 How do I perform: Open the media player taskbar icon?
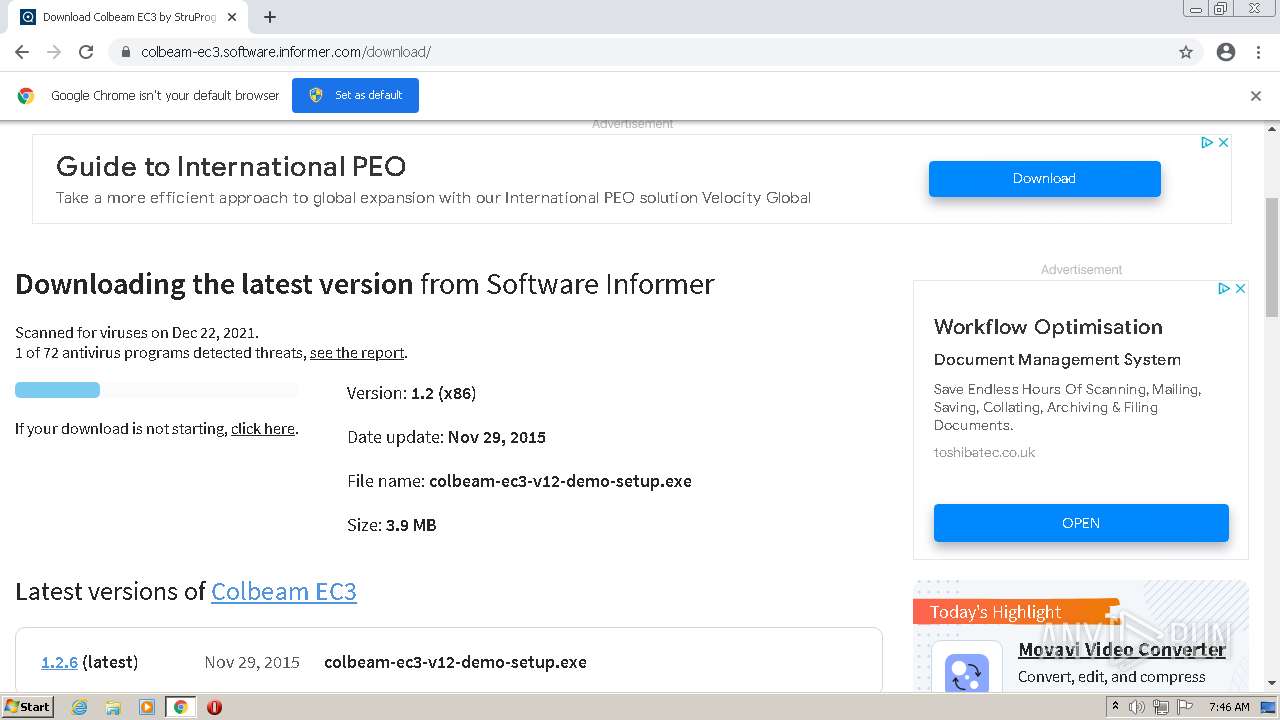tap(147, 707)
